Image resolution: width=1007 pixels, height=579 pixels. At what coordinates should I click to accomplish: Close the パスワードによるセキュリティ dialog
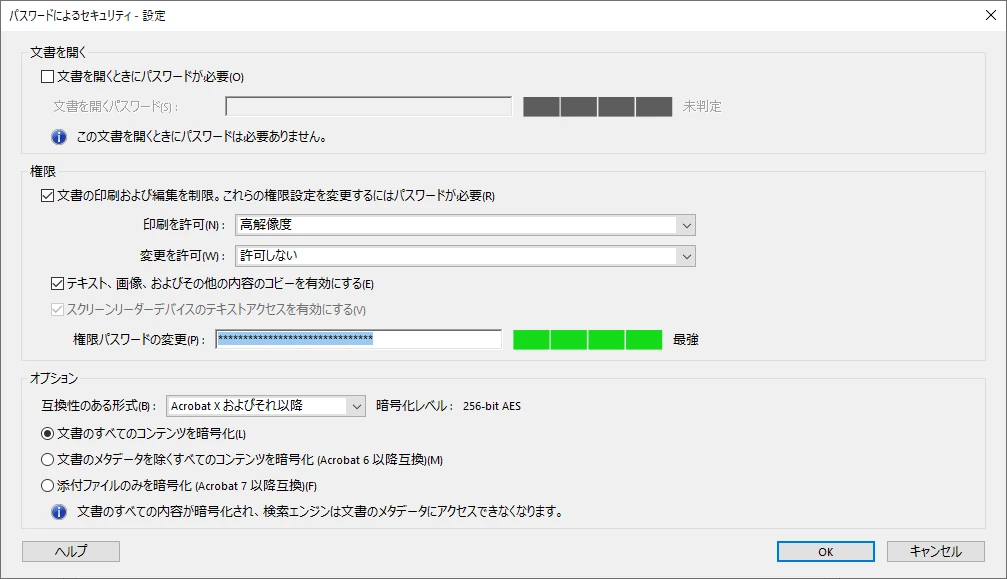(x=991, y=15)
